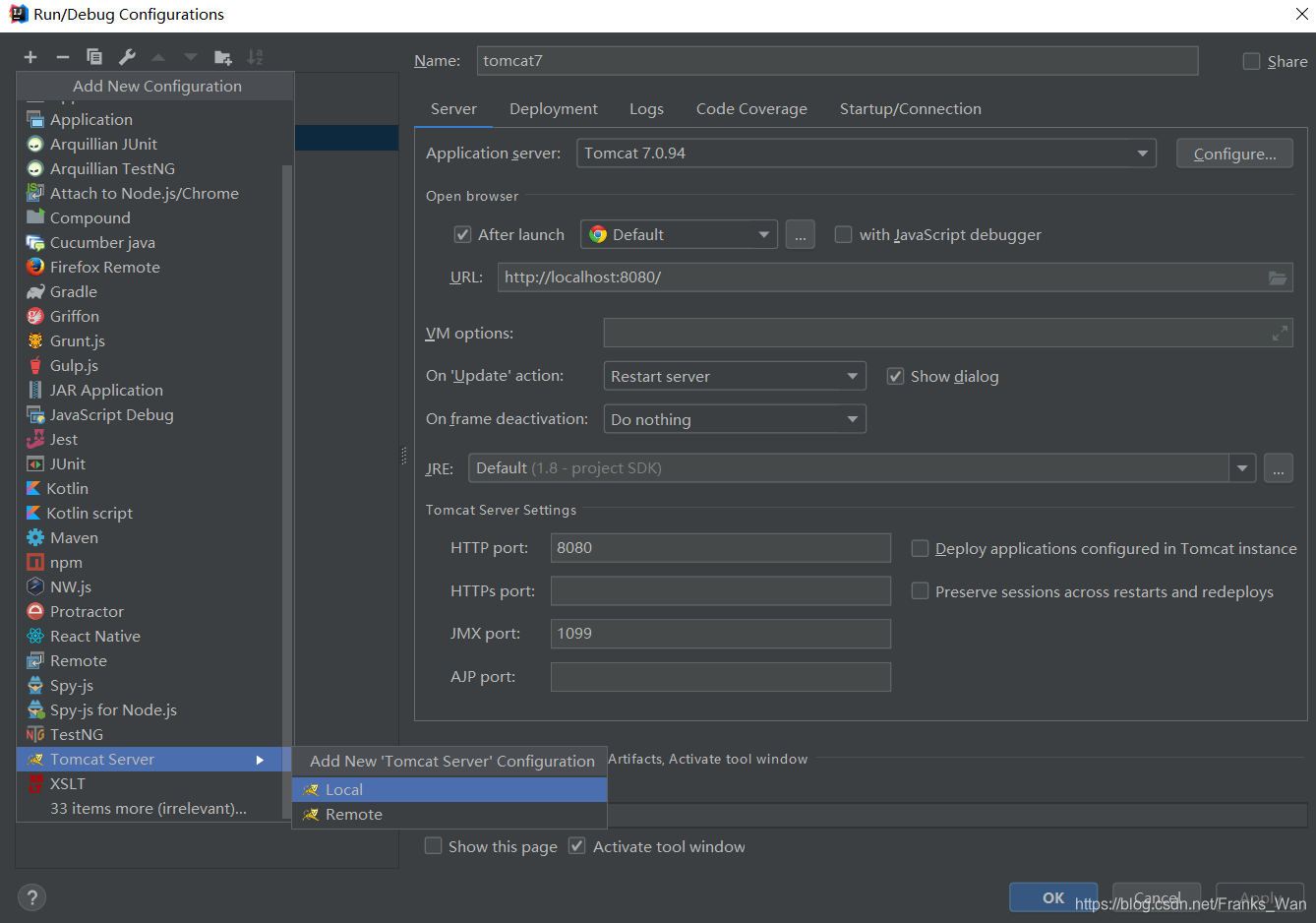The image size is (1316, 923).
Task: Click the Move Up arrow icon
Action: tap(158, 57)
